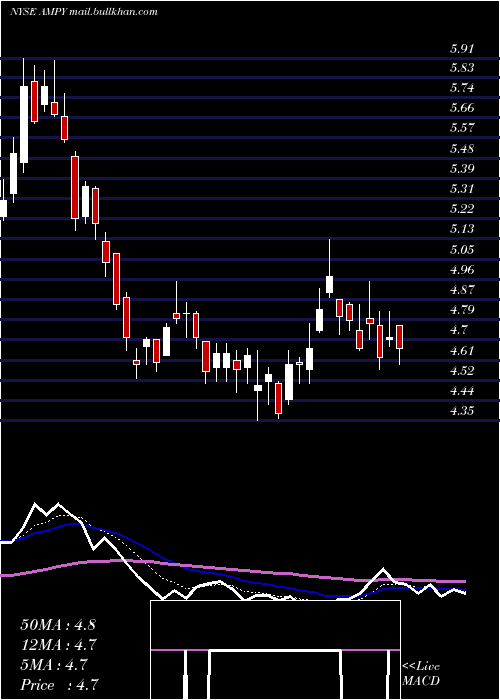Click the 5.05 price axis label
The width and height of the screenshot is (500, 700).
462,250
